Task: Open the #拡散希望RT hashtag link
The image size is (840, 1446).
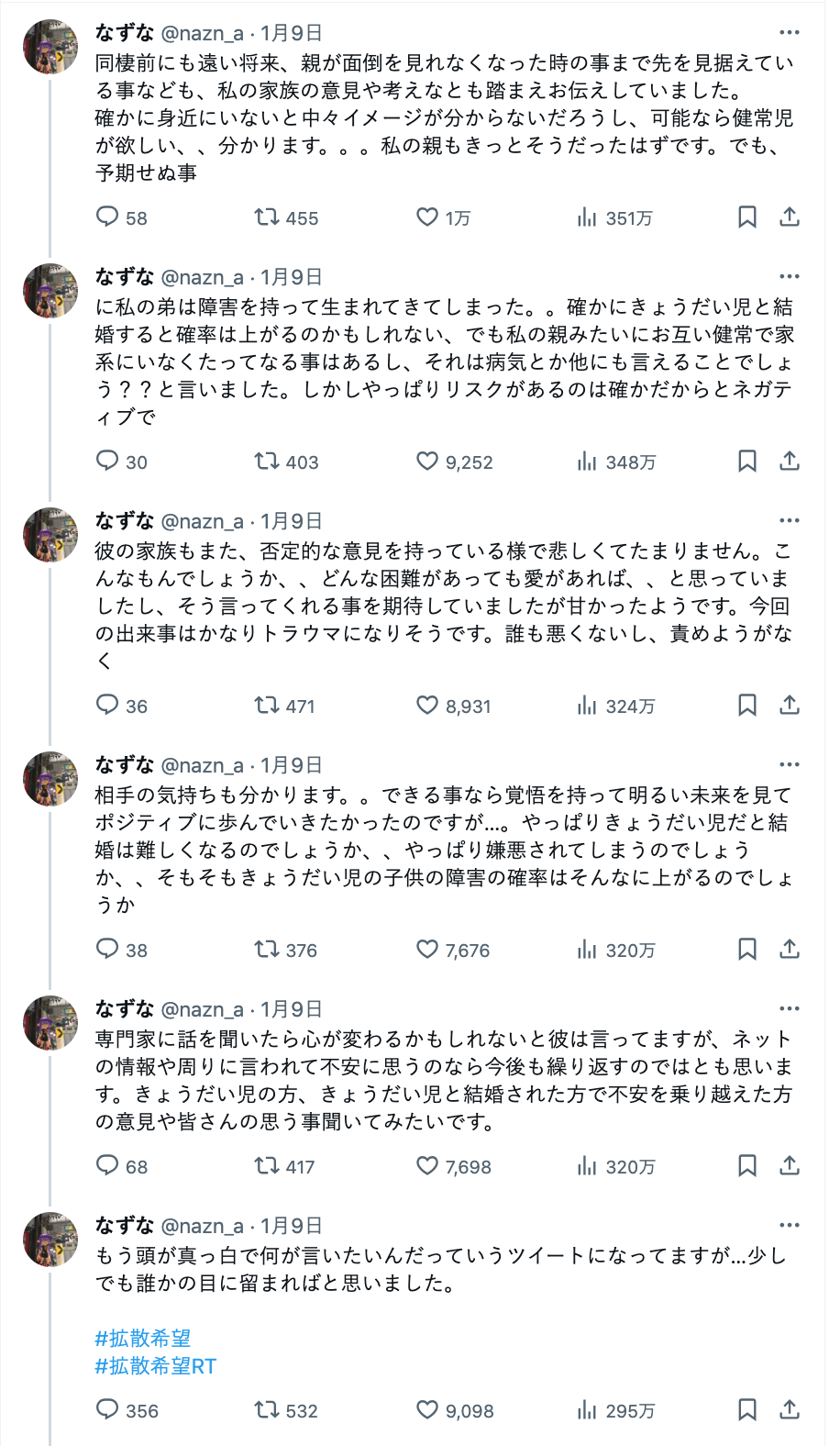Action: click(x=154, y=1369)
